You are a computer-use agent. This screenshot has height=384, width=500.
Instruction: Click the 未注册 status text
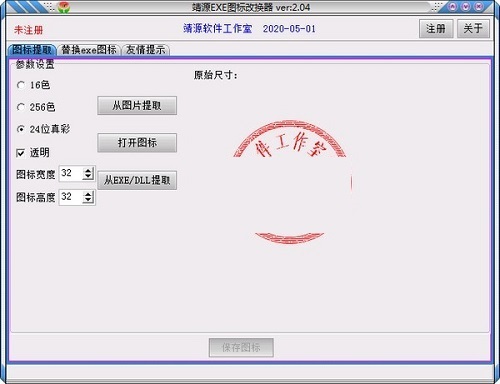click(x=29, y=30)
